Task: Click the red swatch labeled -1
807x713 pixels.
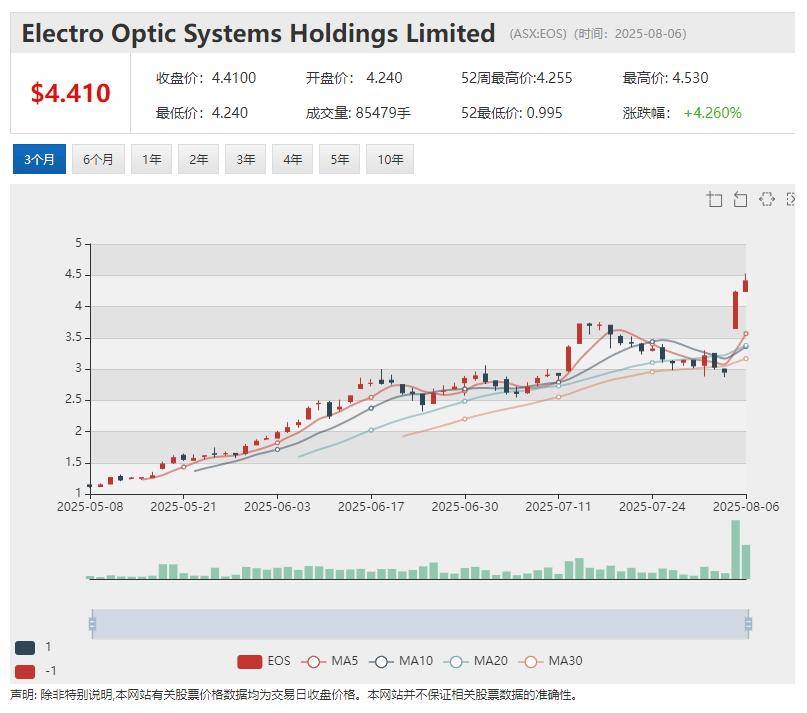Action: pyautogui.click(x=25, y=672)
